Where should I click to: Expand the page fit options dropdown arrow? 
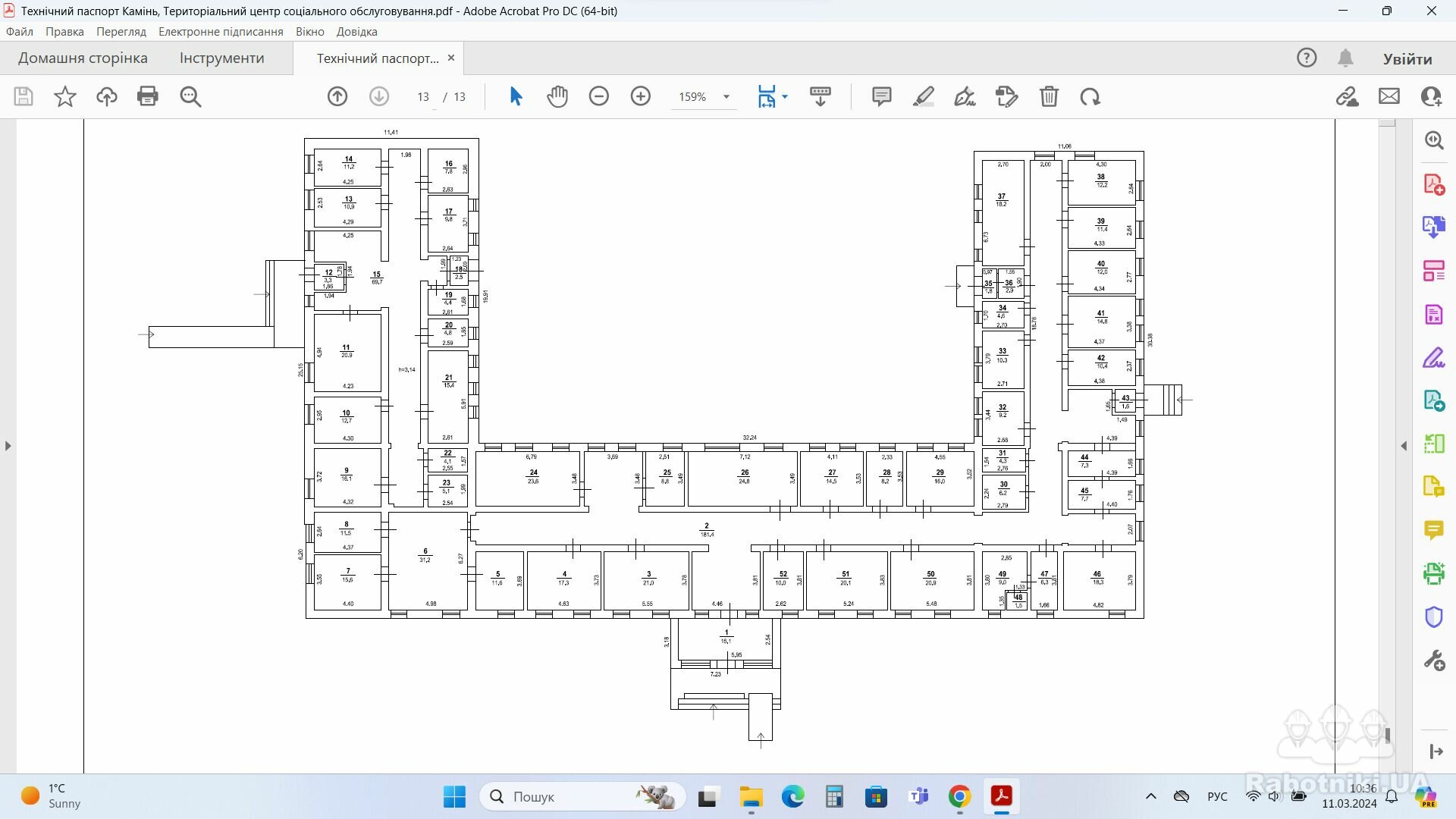pyautogui.click(x=785, y=96)
